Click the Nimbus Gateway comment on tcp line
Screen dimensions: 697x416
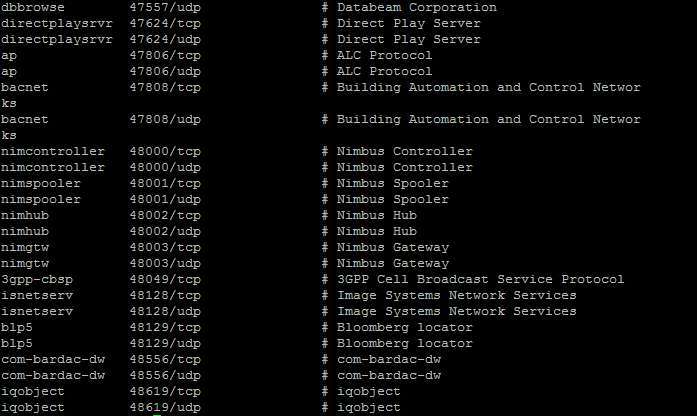tap(393, 248)
